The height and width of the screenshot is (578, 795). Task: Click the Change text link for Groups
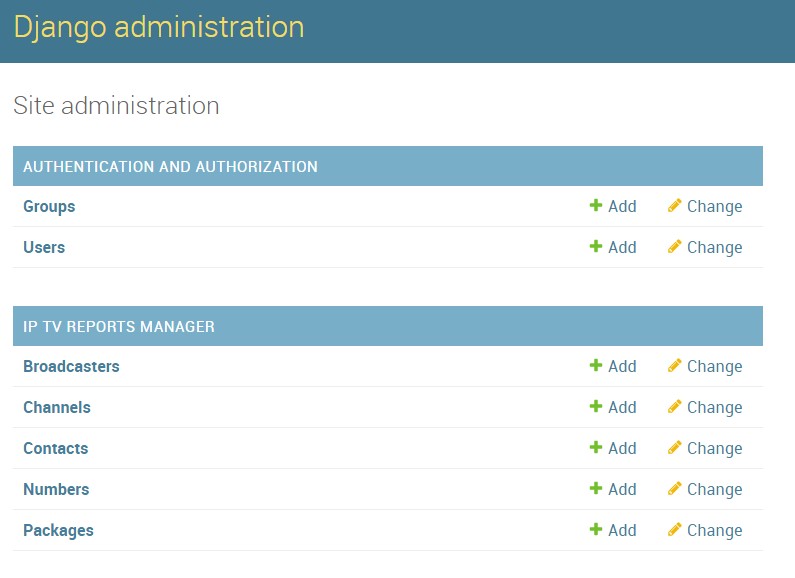[x=714, y=207]
